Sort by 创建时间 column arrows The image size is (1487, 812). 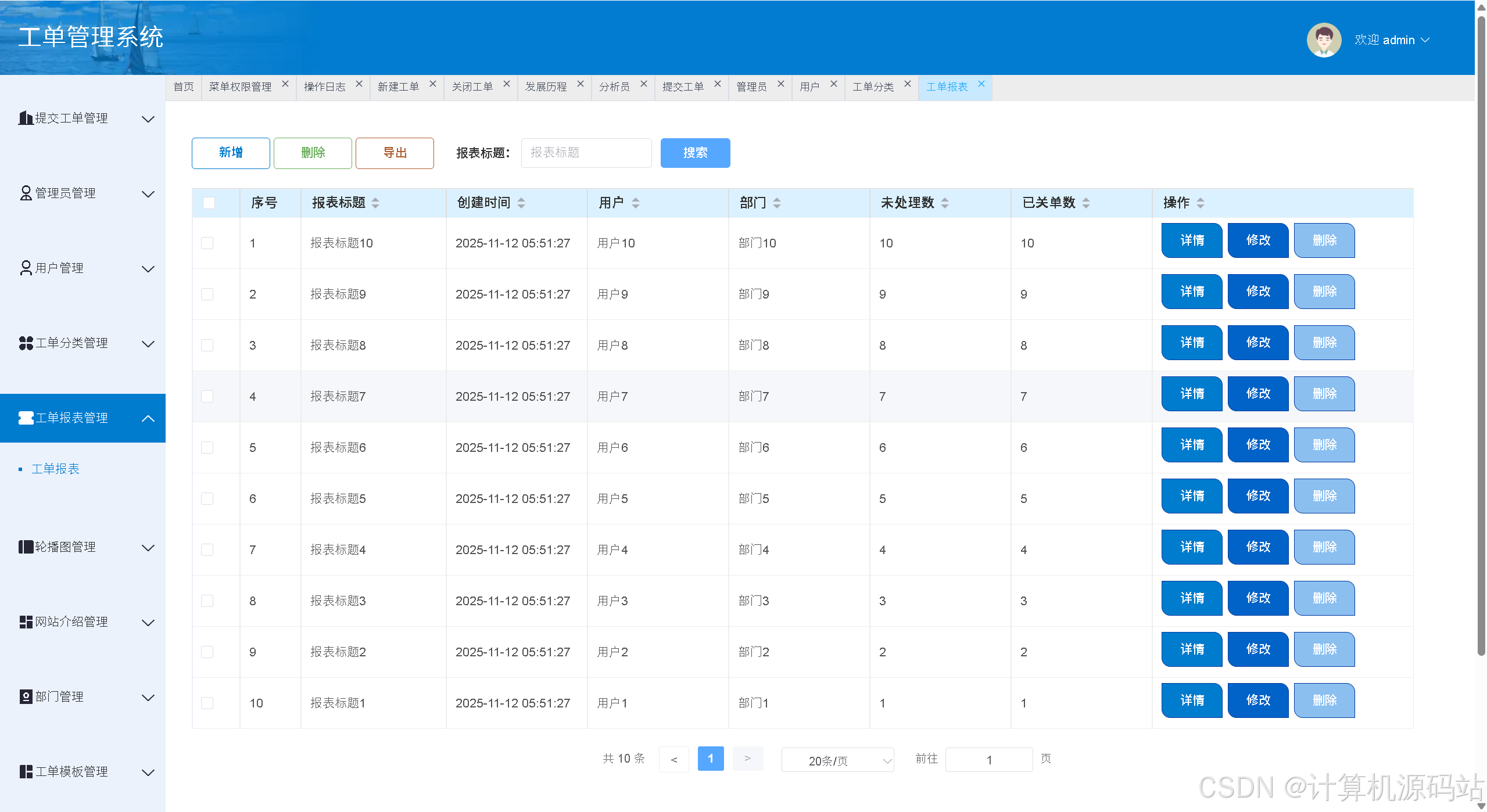[x=521, y=203]
